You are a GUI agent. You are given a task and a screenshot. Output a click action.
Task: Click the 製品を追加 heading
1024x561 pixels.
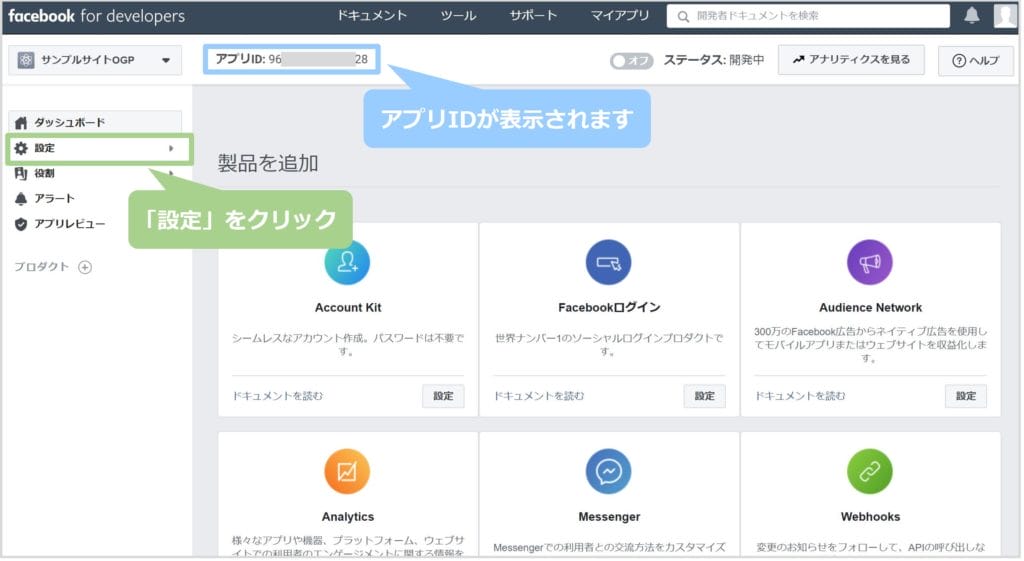268,163
